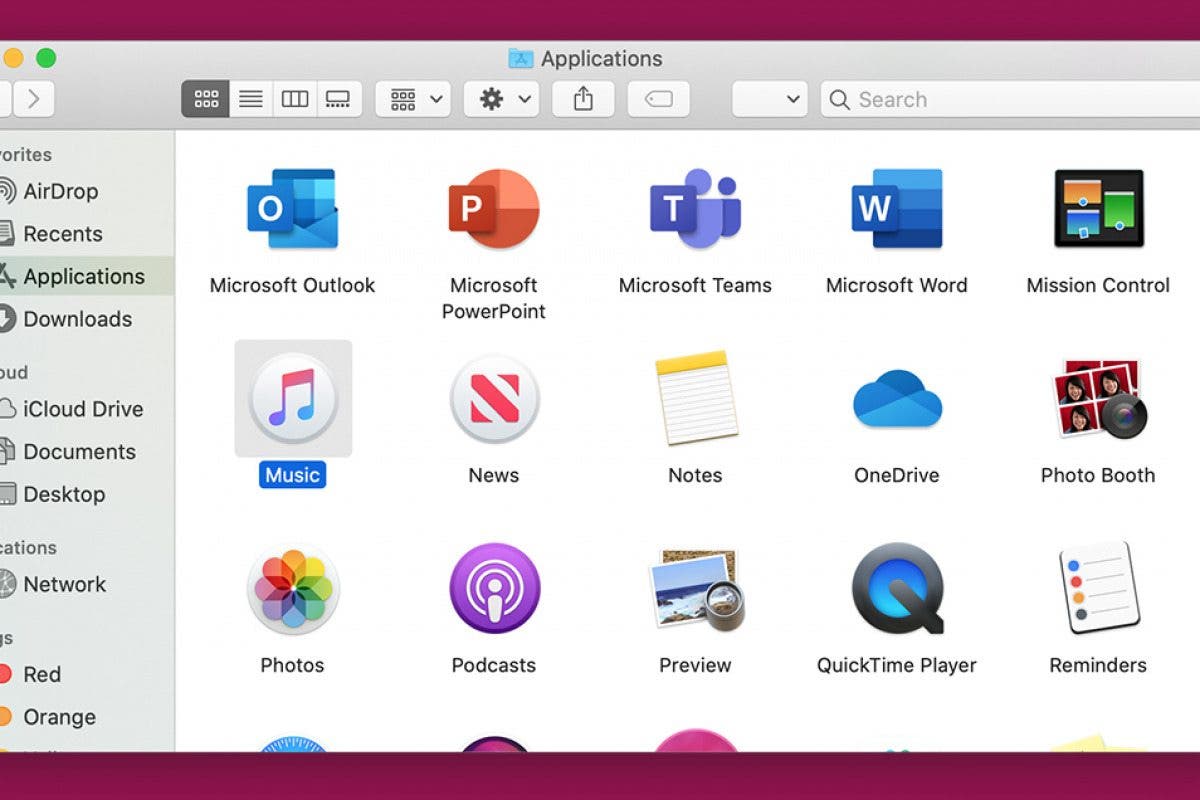Viewport: 1200px width, 800px height.
Task: Switch to list view
Action: (x=251, y=99)
